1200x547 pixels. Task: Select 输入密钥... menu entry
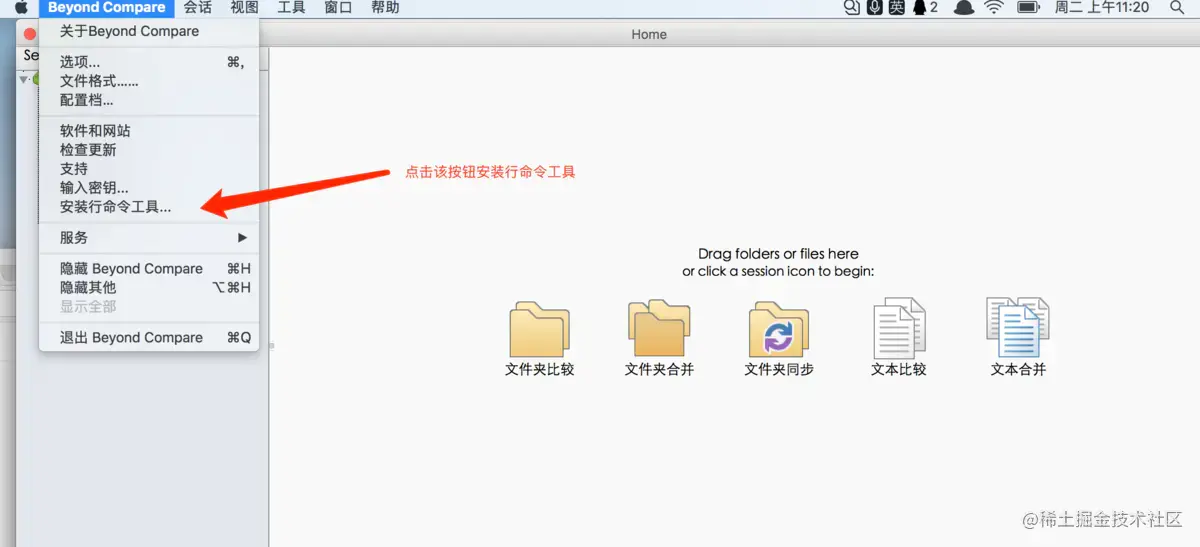click(149, 188)
